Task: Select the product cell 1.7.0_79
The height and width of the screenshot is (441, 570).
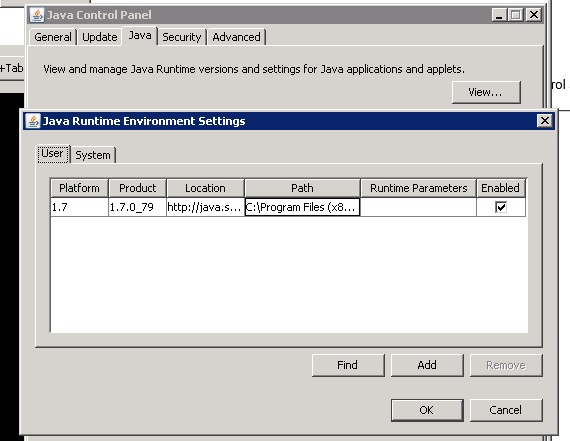Action: pos(137,207)
